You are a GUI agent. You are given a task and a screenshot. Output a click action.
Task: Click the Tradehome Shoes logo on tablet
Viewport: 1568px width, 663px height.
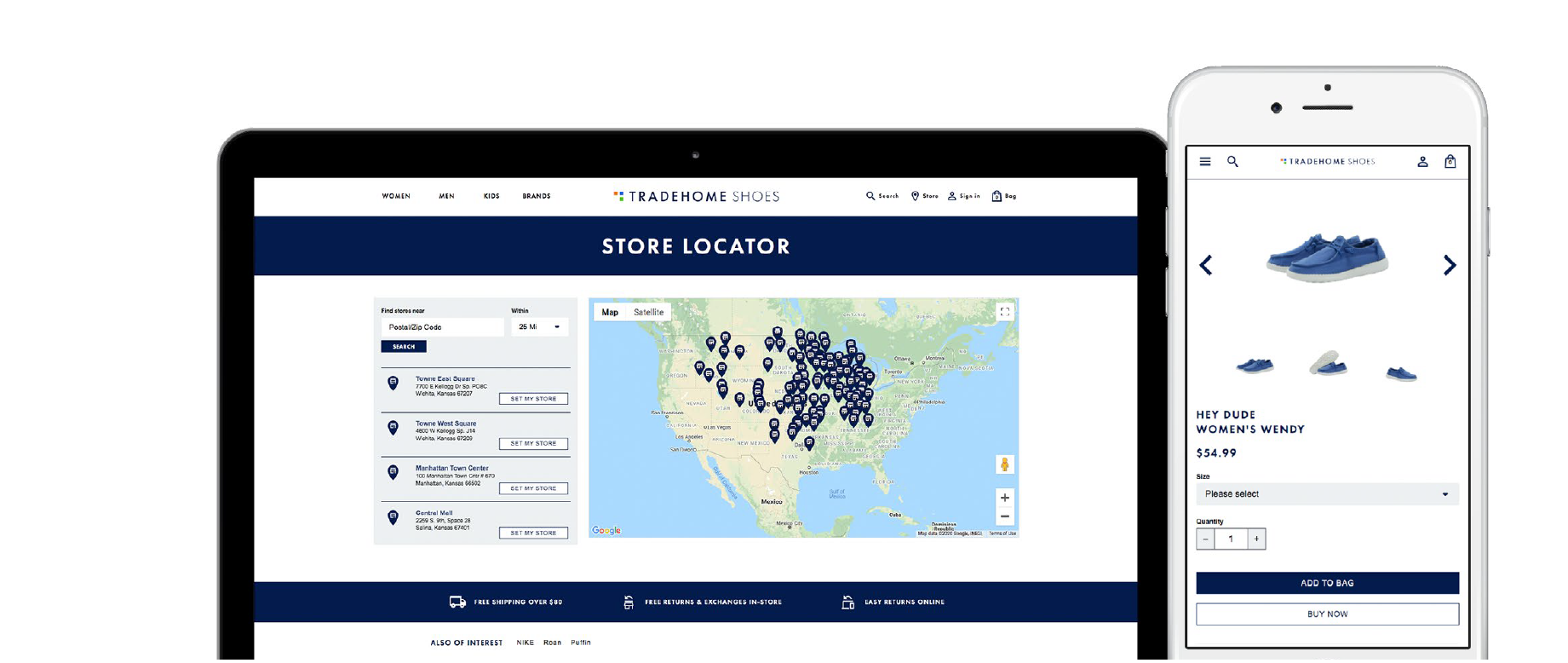pos(696,196)
